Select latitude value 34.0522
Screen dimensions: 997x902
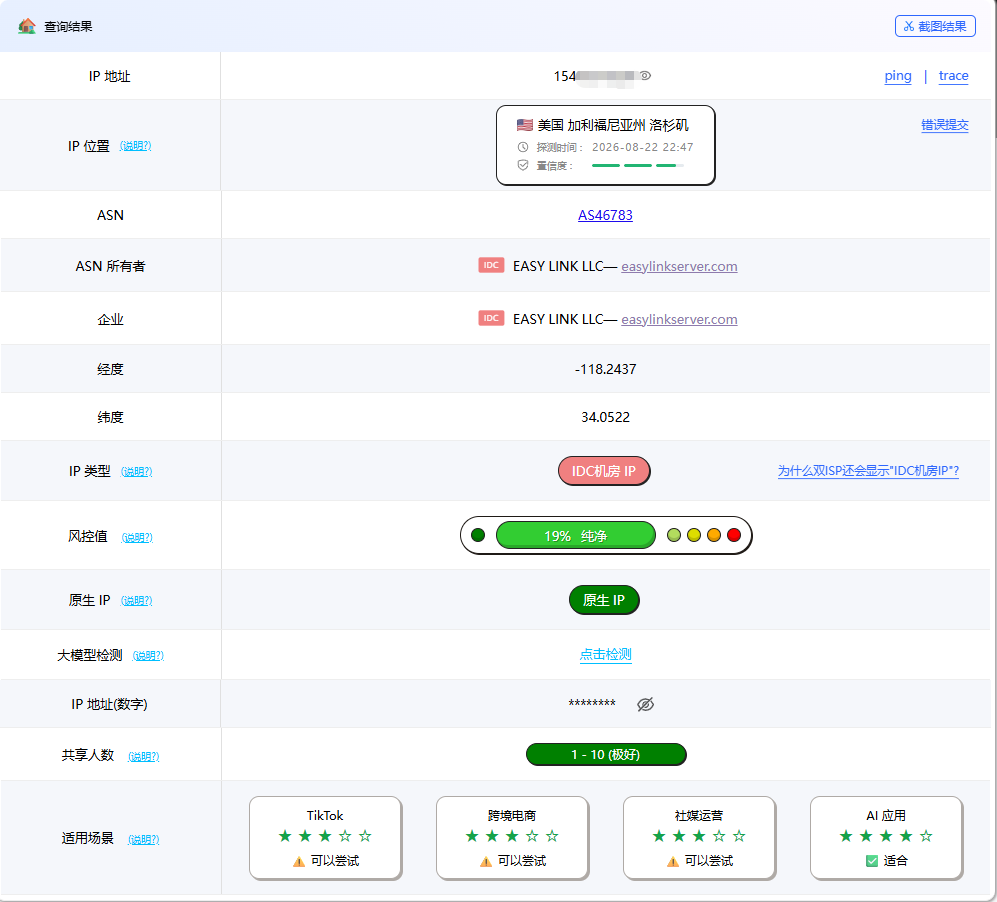coord(605,417)
